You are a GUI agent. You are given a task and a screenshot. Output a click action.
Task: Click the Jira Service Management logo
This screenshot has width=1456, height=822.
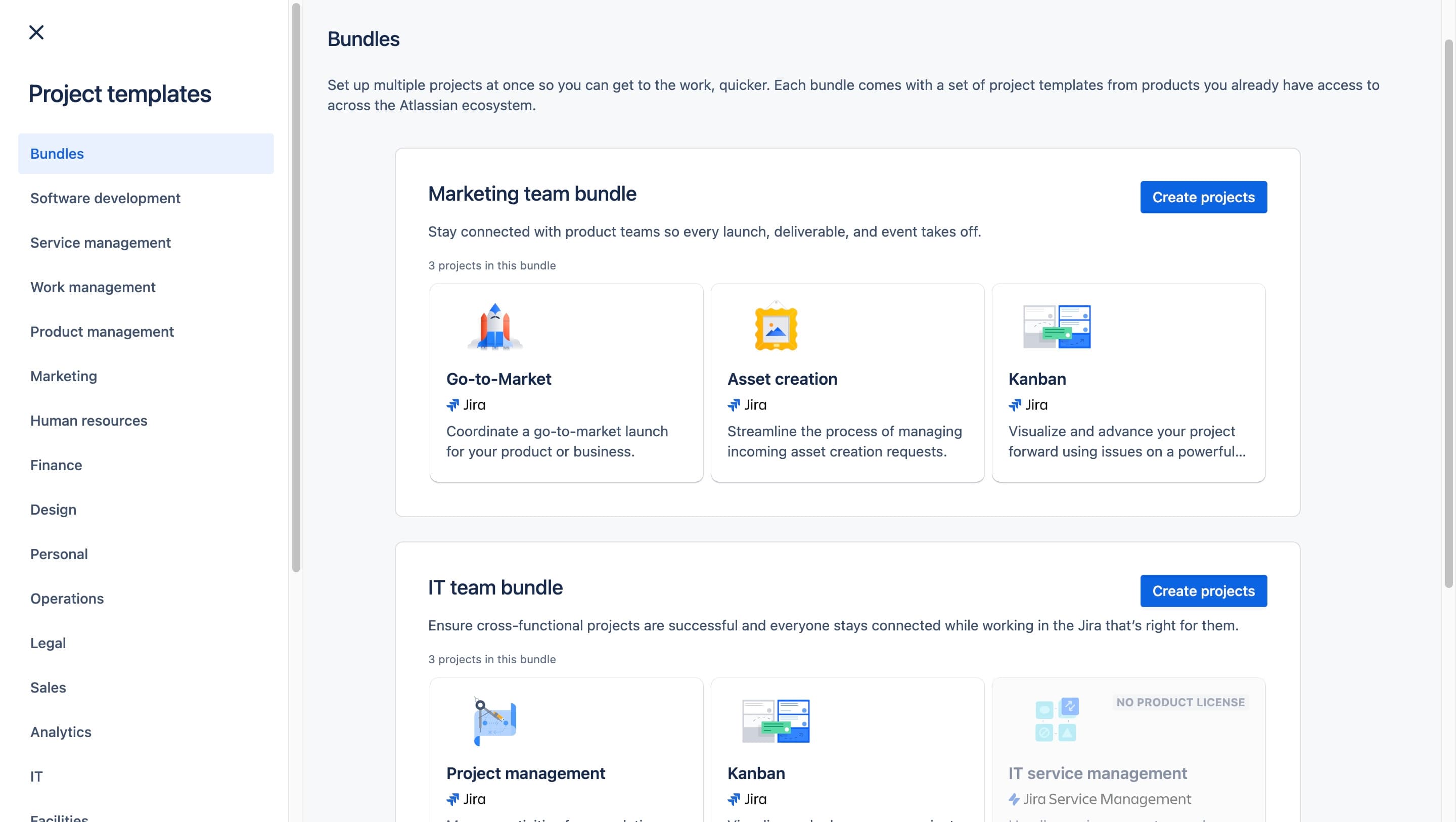coord(1015,799)
